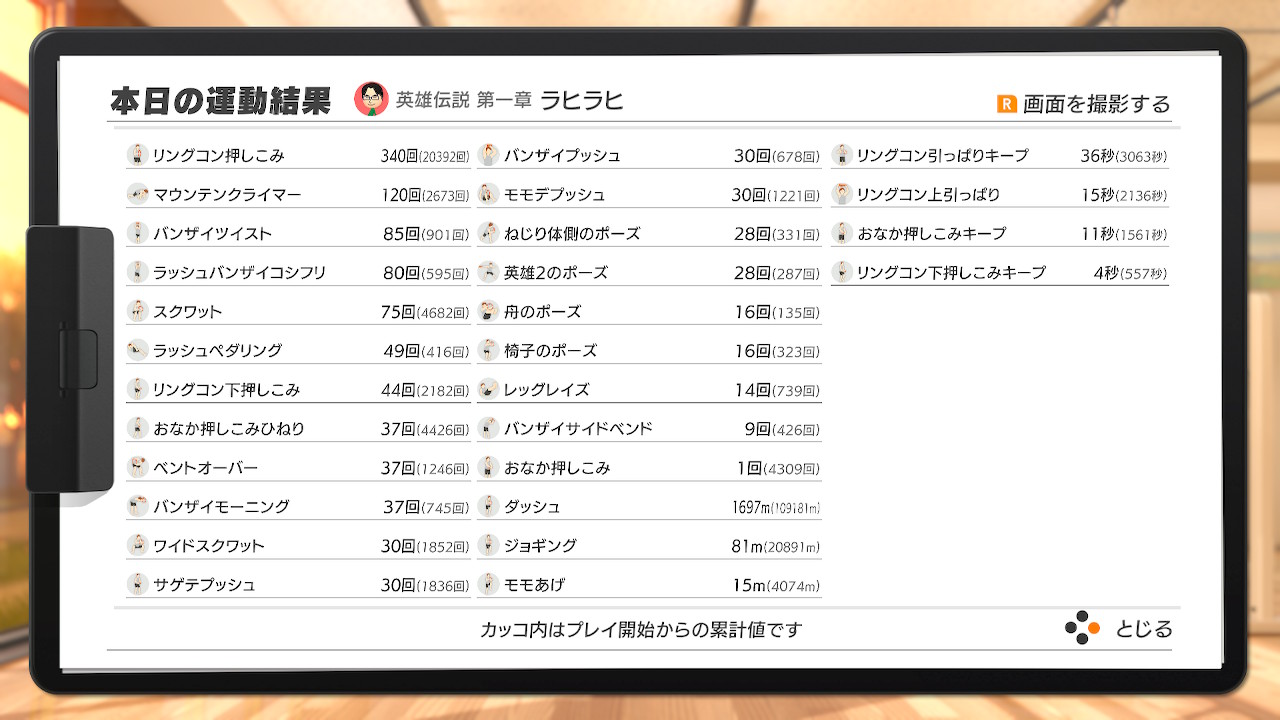Click the 舟のポーズ exercise icon
This screenshot has height=720, width=1280.
coord(488,311)
